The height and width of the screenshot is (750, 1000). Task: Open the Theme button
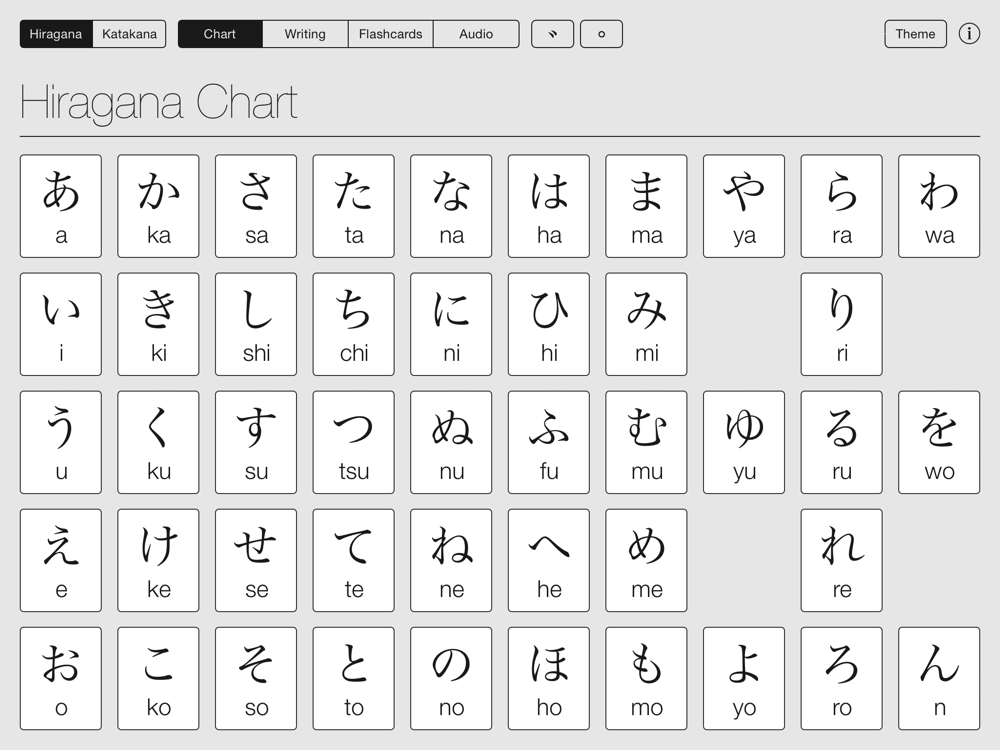pos(915,34)
